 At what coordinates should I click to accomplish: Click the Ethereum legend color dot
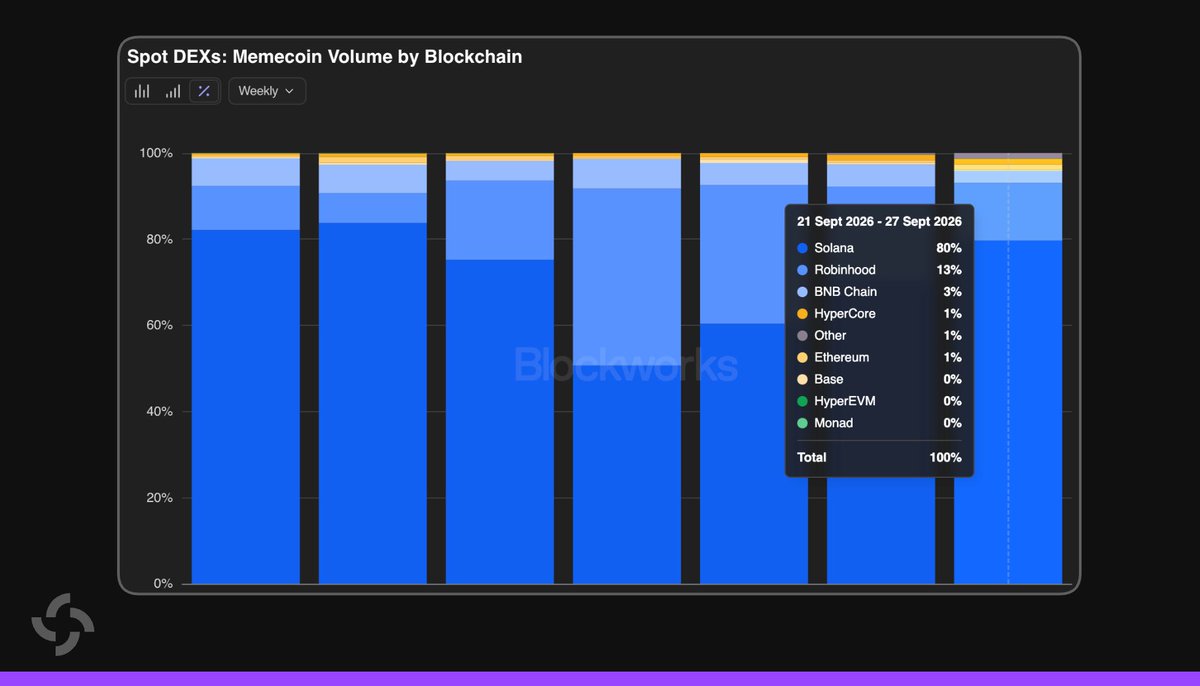[802, 358]
